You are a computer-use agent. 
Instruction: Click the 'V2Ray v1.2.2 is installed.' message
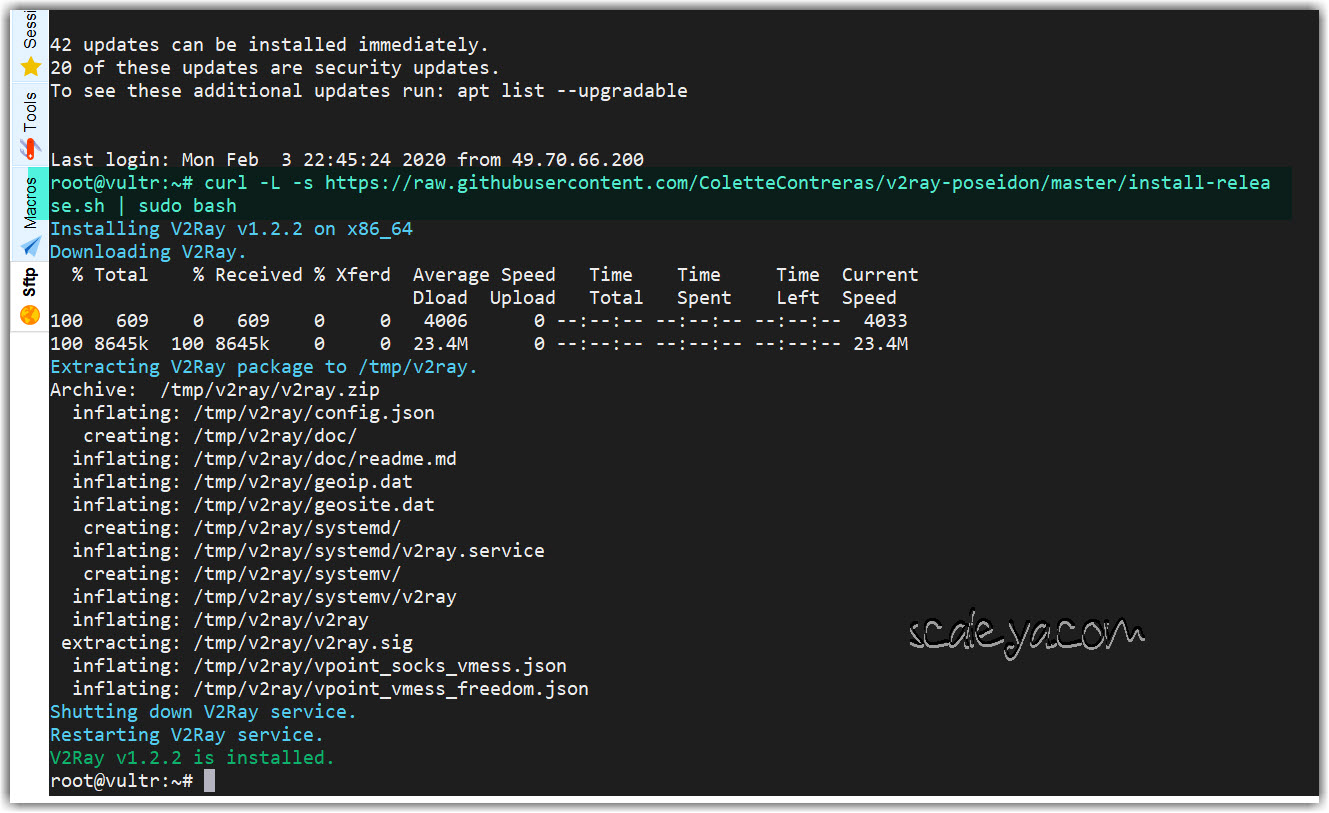192,758
